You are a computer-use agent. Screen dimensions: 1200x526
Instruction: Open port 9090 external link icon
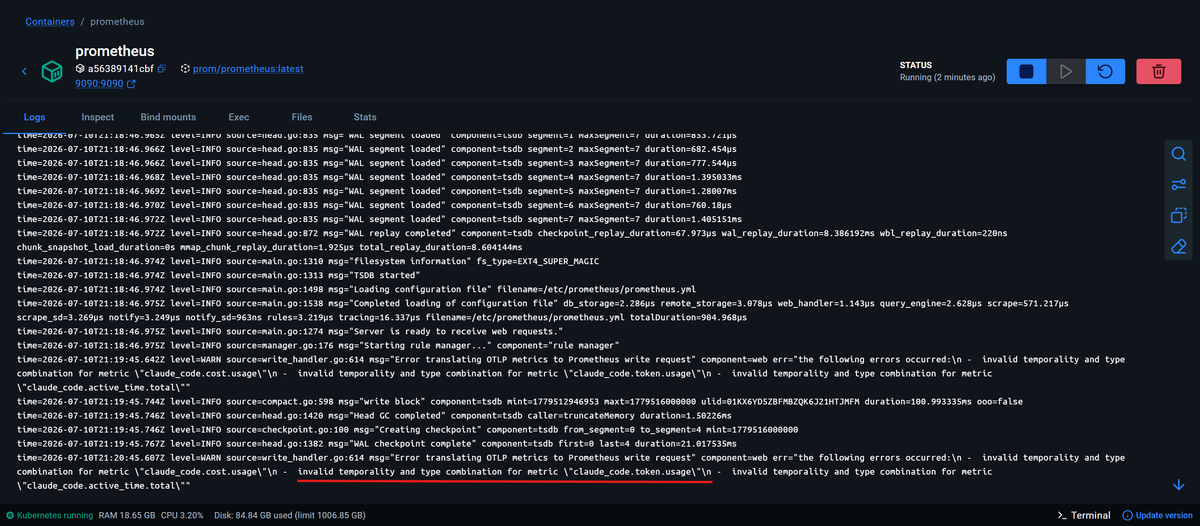coord(131,84)
